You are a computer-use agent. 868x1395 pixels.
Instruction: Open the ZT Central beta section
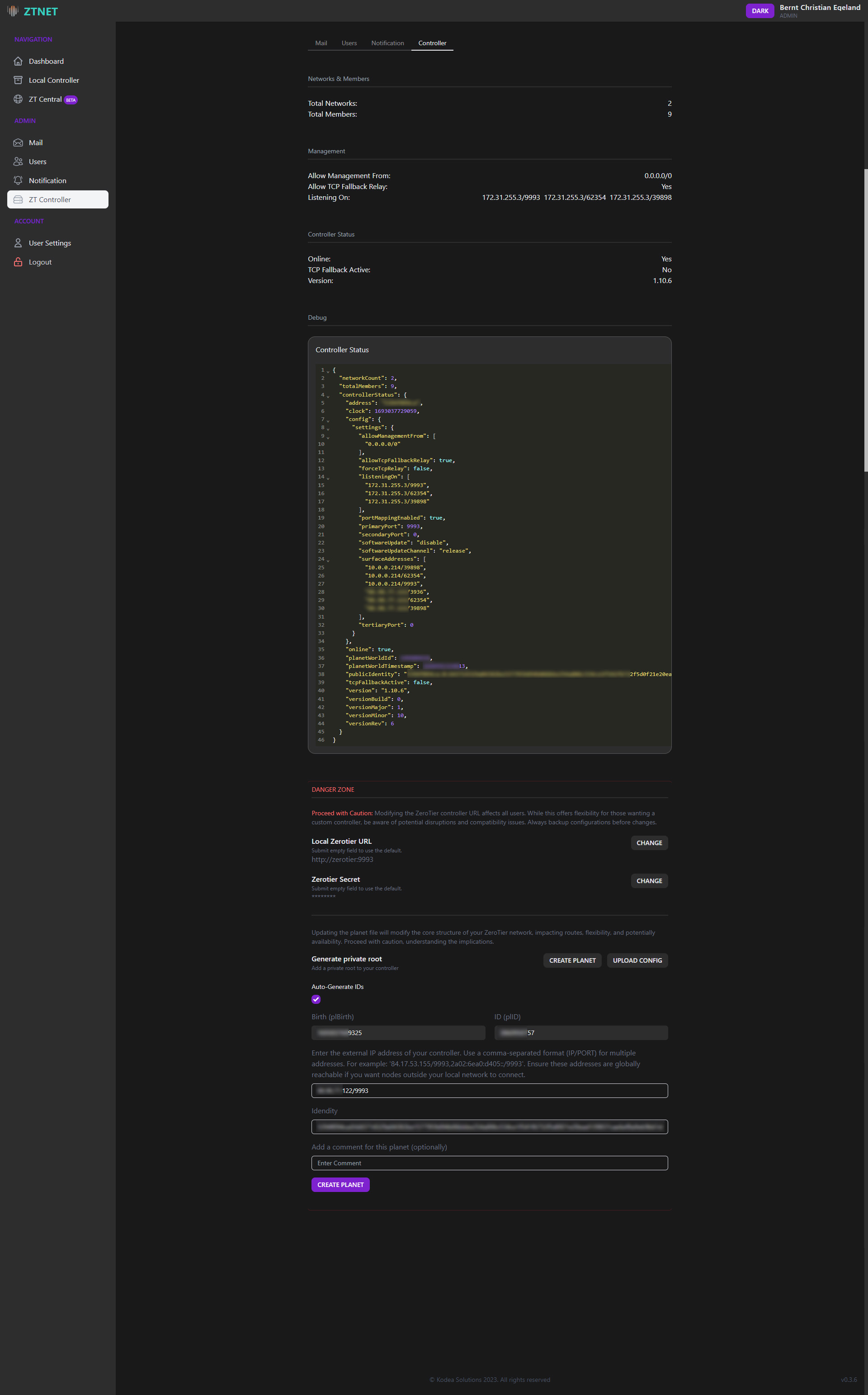click(x=46, y=99)
